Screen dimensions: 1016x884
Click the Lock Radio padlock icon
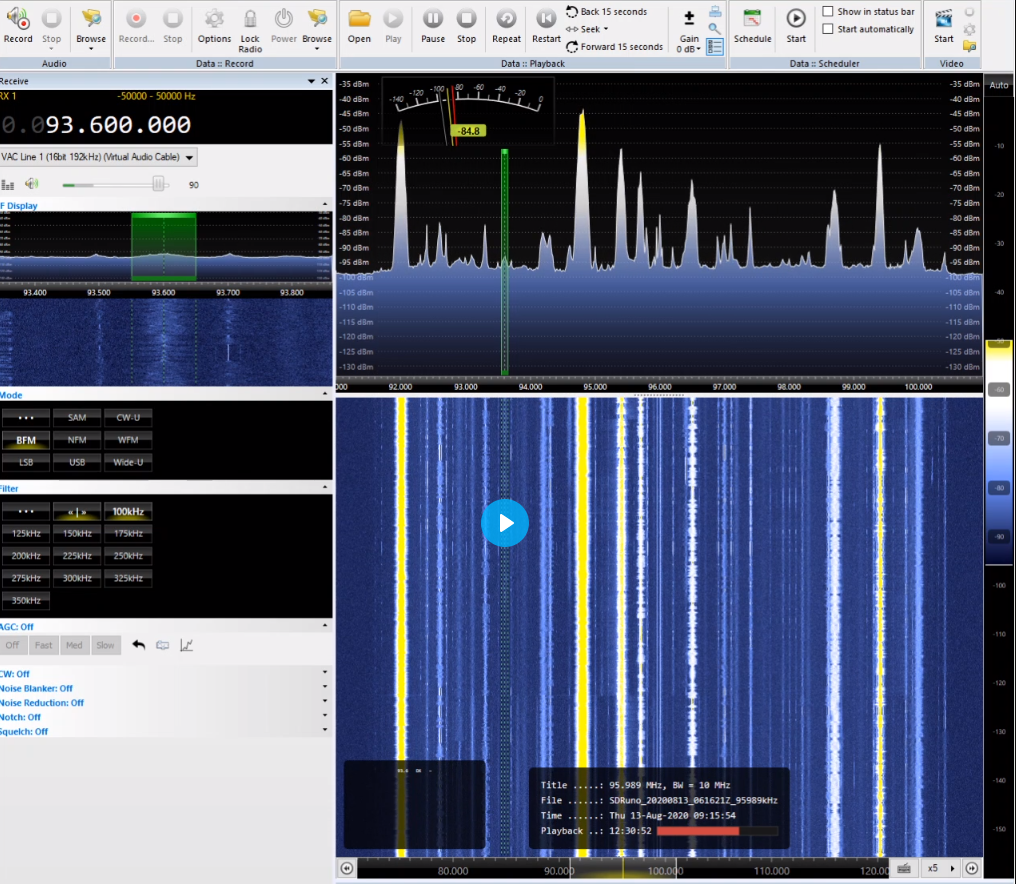coord(250,19)
